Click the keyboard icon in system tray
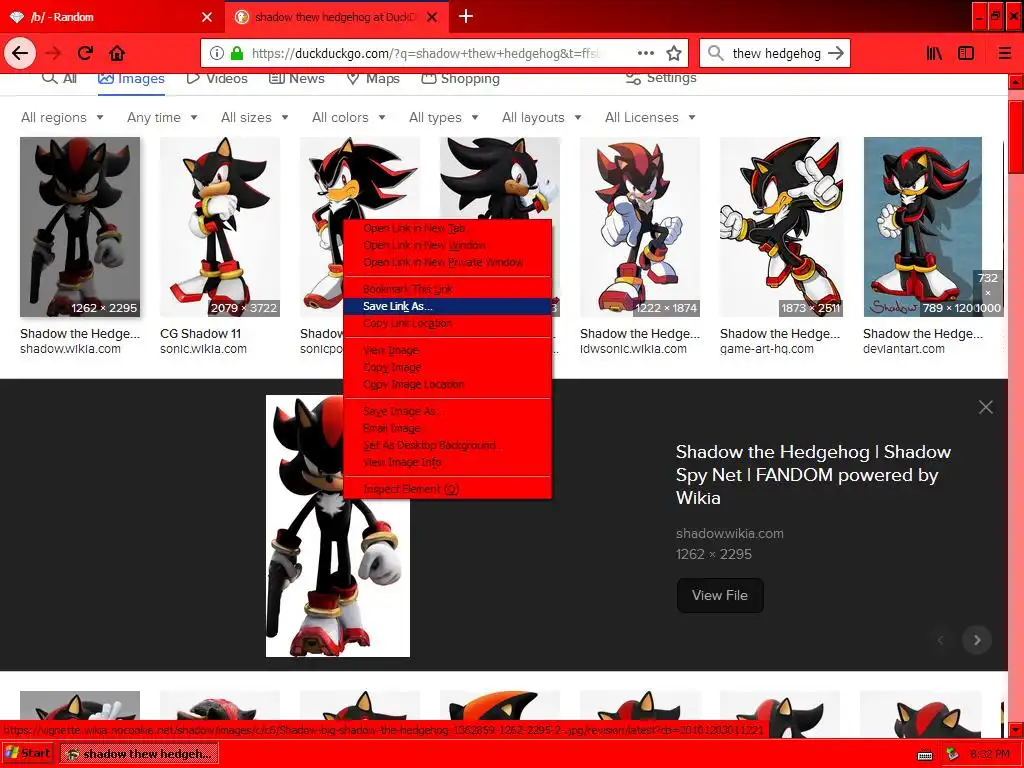Viewport: 1024px width, 768px height. pyautogui.click(x=925, y=754)
